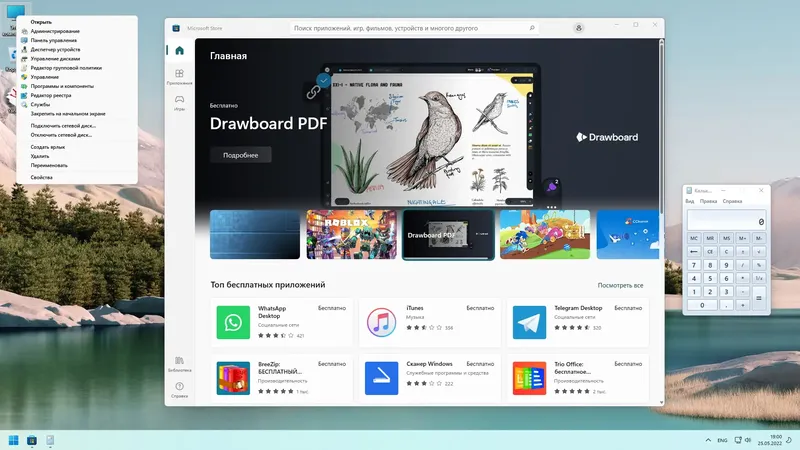Select the Drawboard PDF carousel thumbnail
Viewport: 800px width, 450px height.
pos(448,235)
